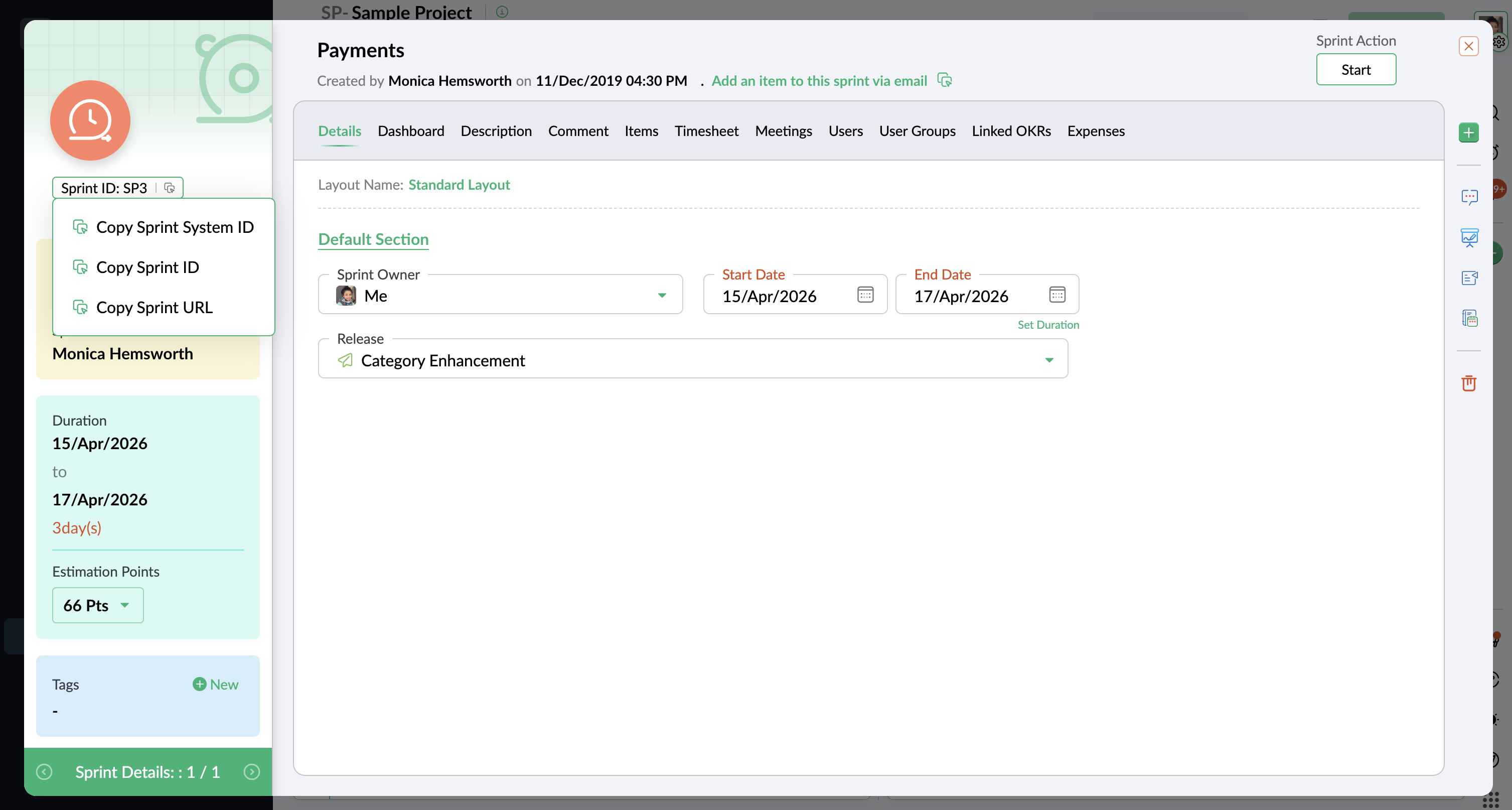Choose Copy Sprint System ID option
The image size is (1512, 810).
tap(174, 227)
